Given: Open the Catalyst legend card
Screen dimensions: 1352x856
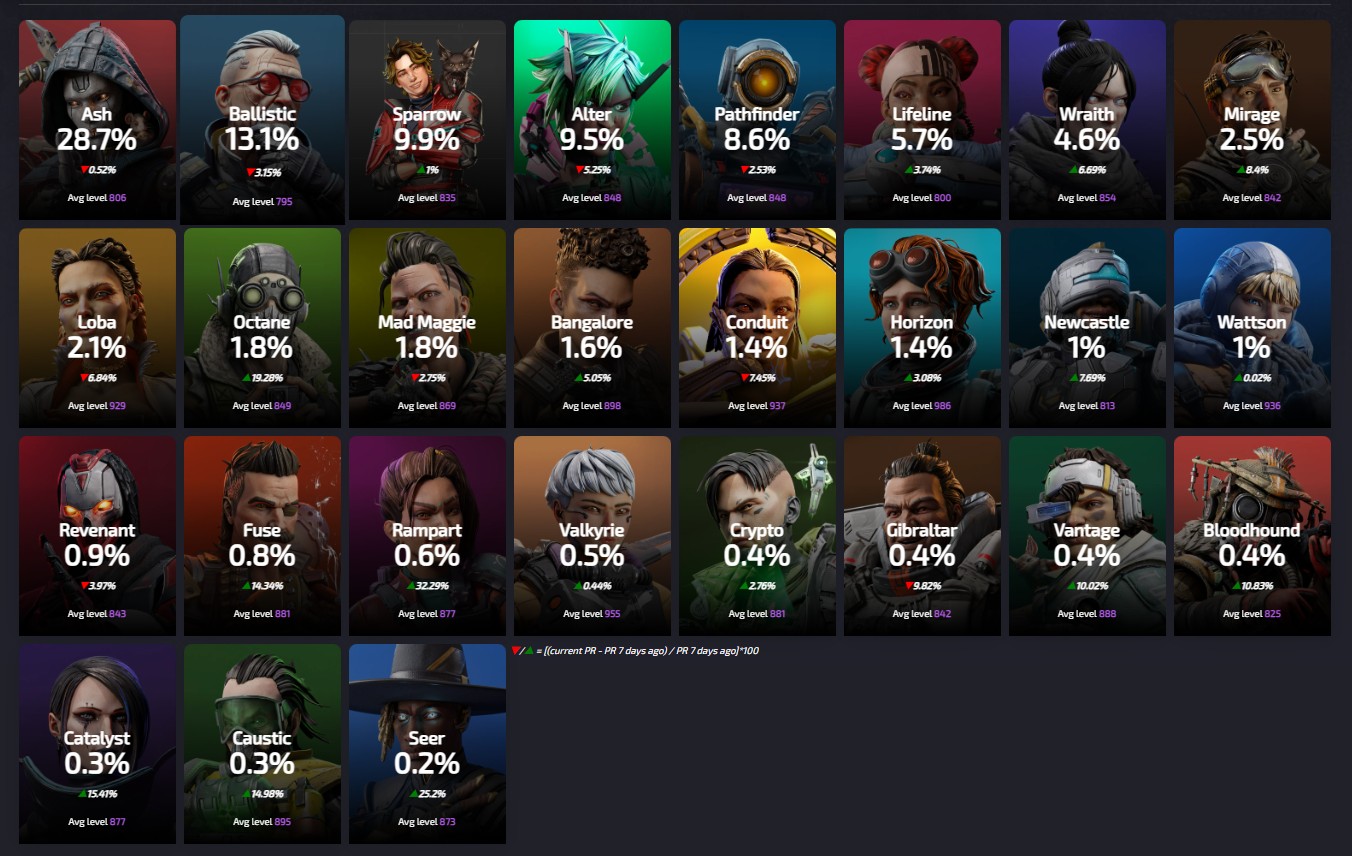Looking at the screenshot, I should click(97, 744).
